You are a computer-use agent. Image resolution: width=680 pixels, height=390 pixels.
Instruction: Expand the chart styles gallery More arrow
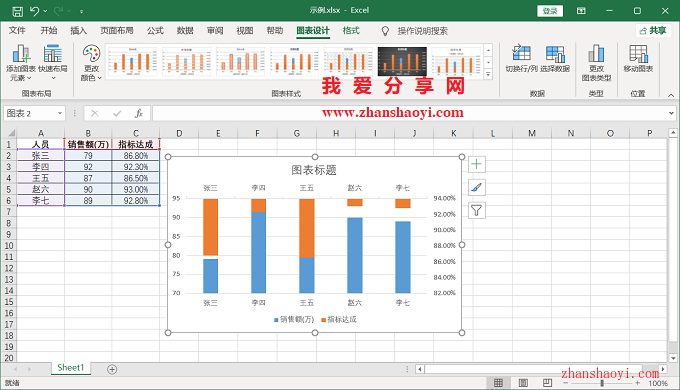(488, 75)
